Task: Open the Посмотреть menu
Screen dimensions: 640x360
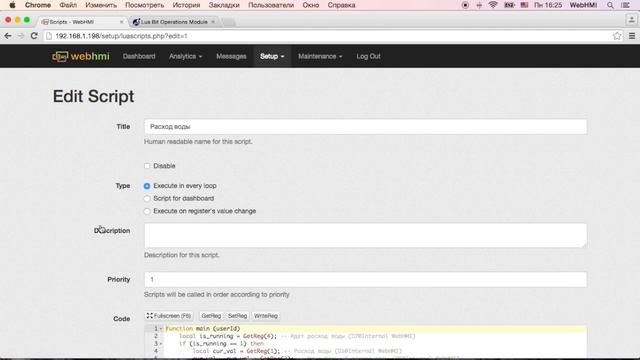Action: 144,5
